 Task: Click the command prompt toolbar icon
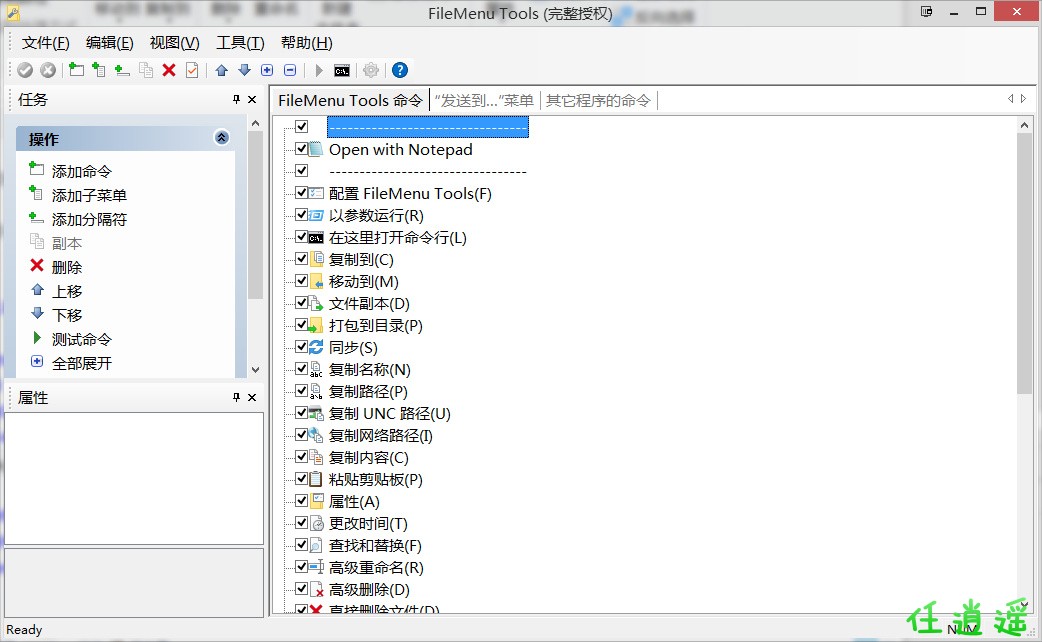click(x=342, y=70)
